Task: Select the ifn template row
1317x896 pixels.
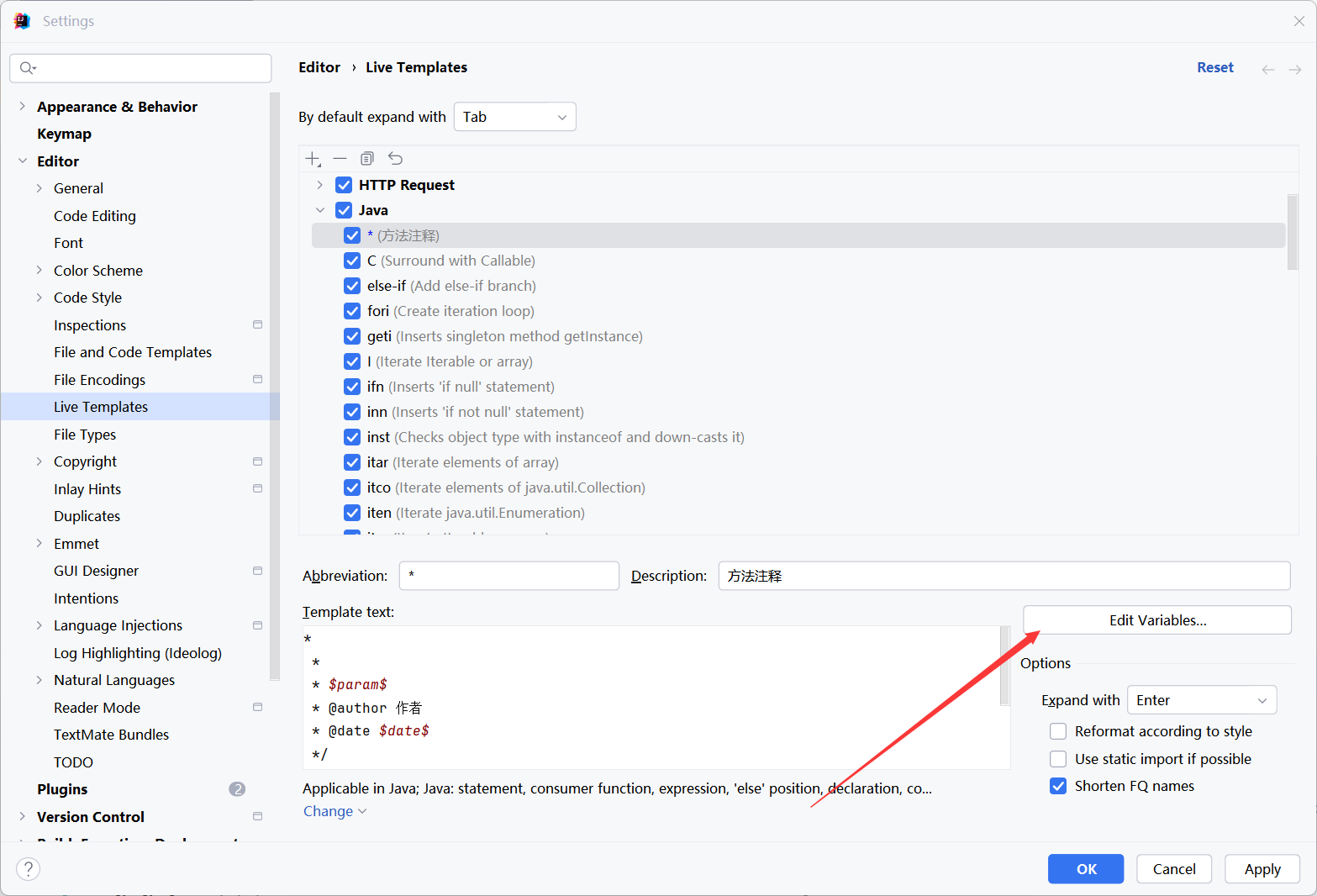Action: [x=798, y=387]
